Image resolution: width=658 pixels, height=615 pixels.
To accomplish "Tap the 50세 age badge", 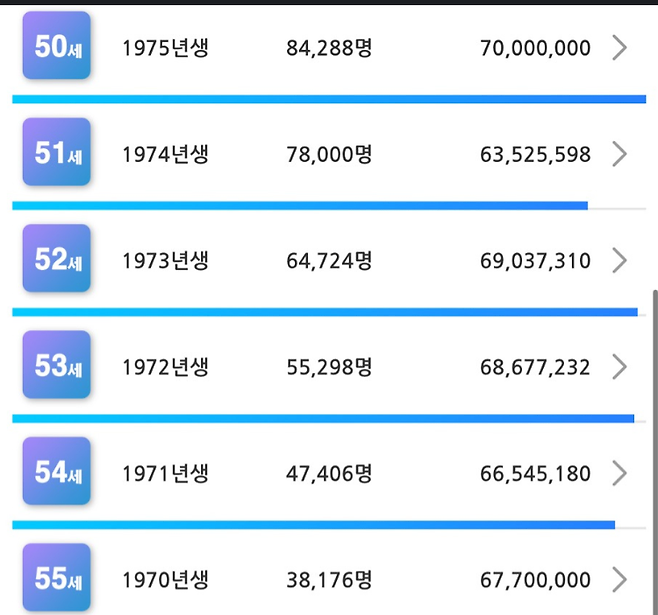I will coord(57,46).
